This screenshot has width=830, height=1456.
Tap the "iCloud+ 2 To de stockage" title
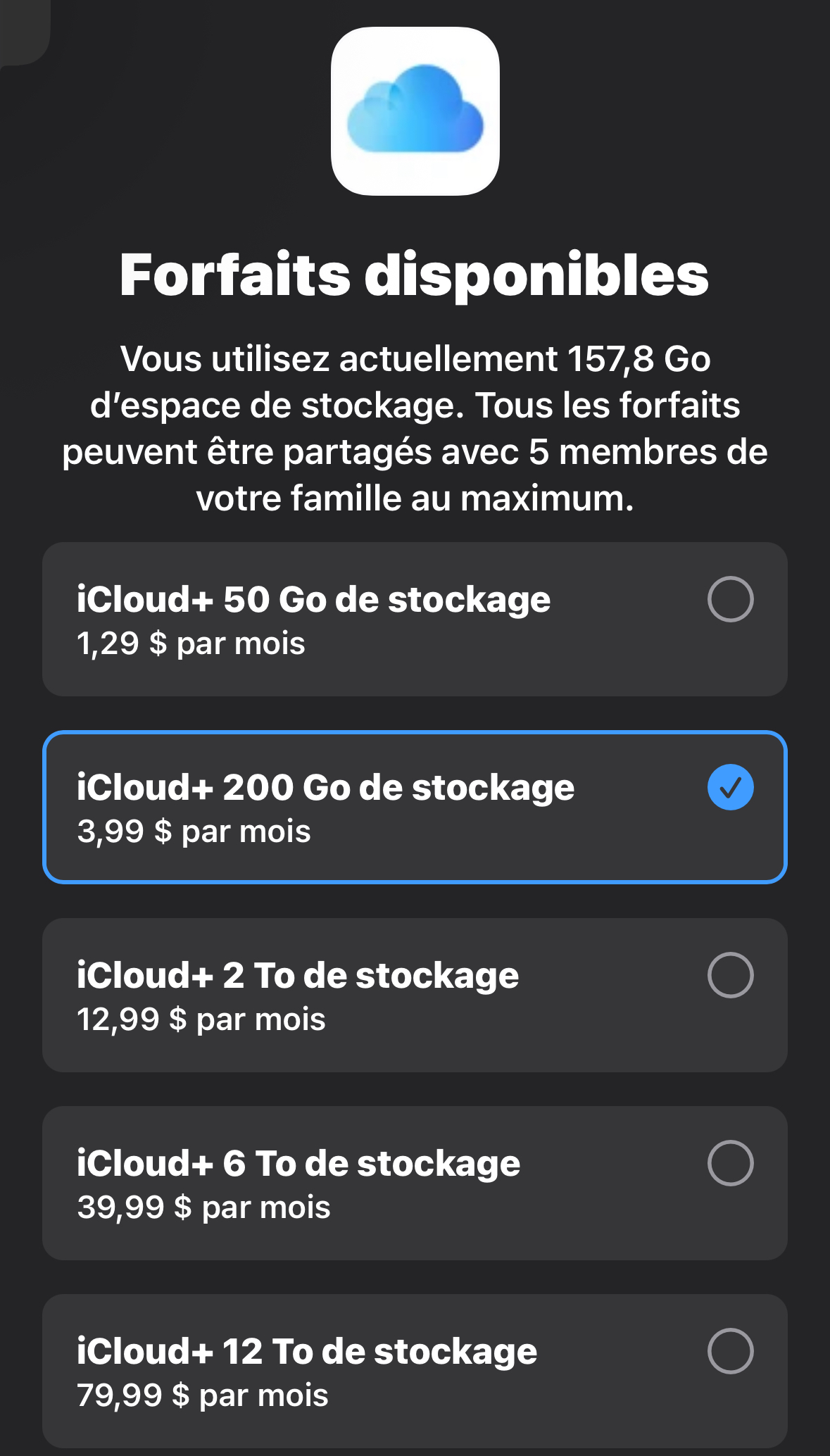pyautogui.click(x=297, y=975)
